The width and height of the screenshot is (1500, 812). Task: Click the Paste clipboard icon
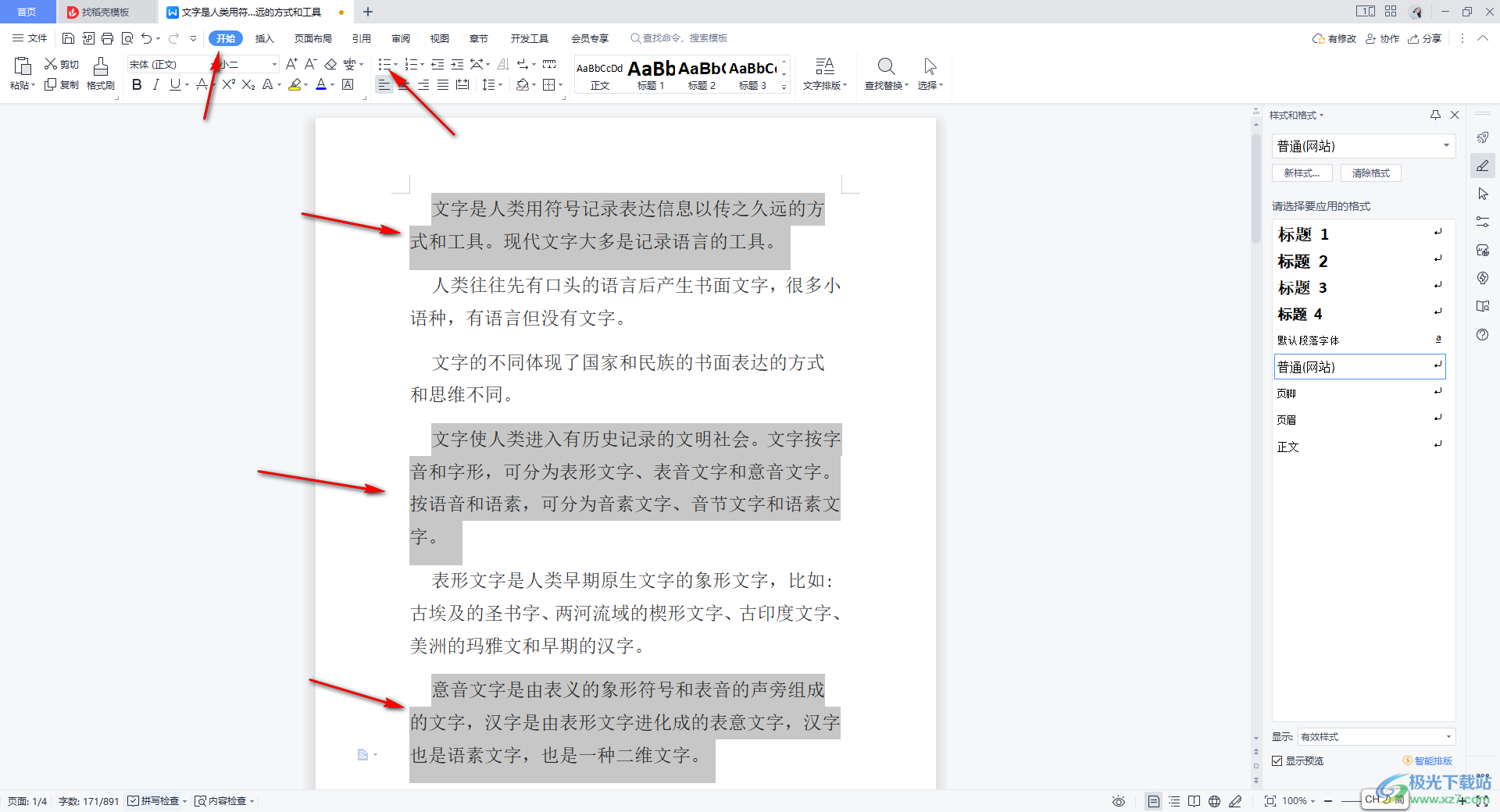click(x=22, y=66)
